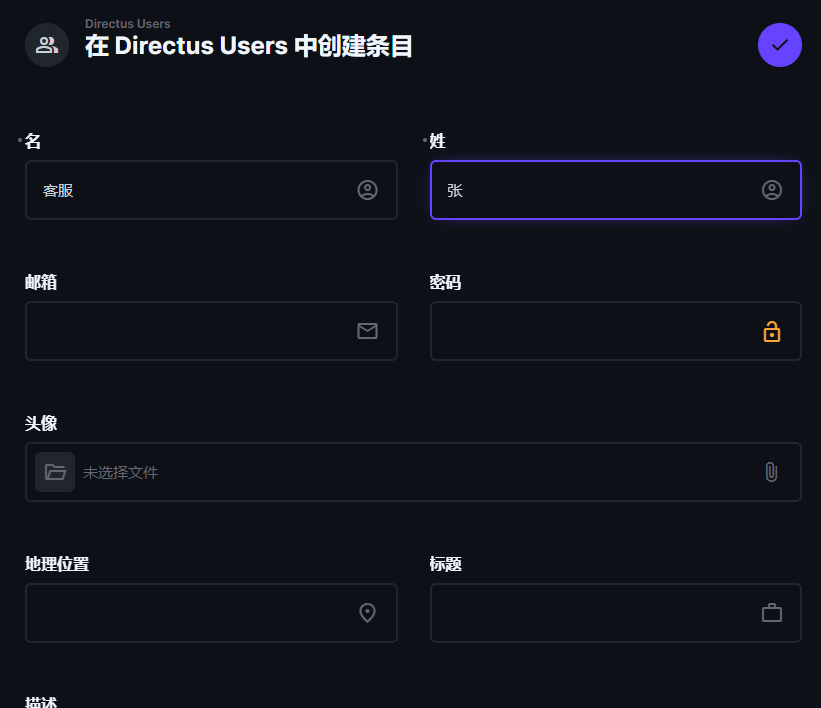Image resolution: width=821 pixels, height=708 pixels.
Task: Click the 密码 field label
Action: (446, 282)
